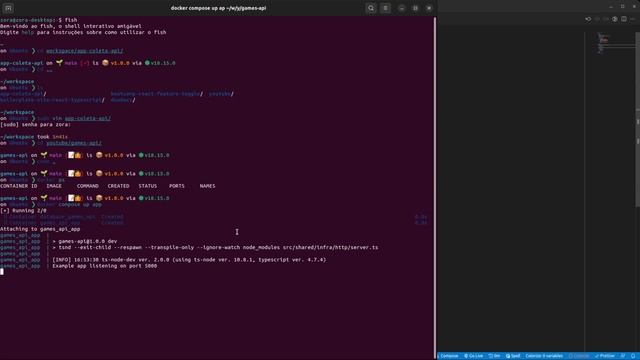The height and width of the screenshot is (360, 640).
Task: Open More Actions in VS Code editor toolbar
Action: 633,19
